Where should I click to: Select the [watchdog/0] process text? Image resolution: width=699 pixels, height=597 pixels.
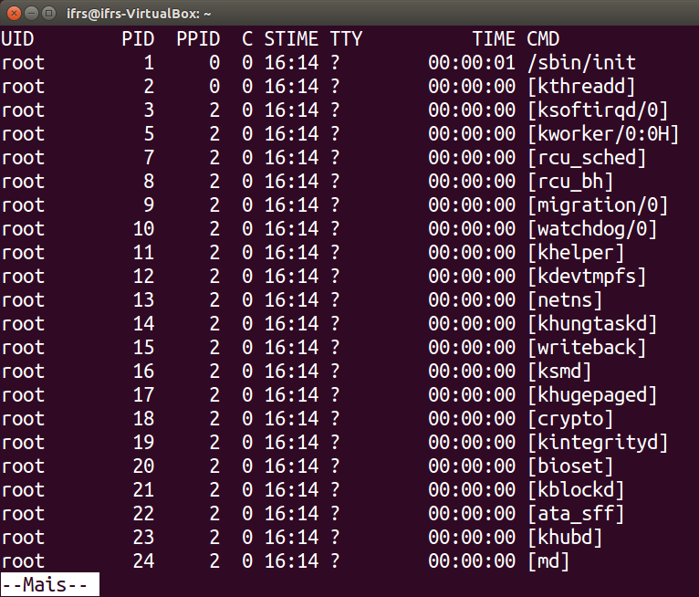pyautogui.click(x=592, y=229)
